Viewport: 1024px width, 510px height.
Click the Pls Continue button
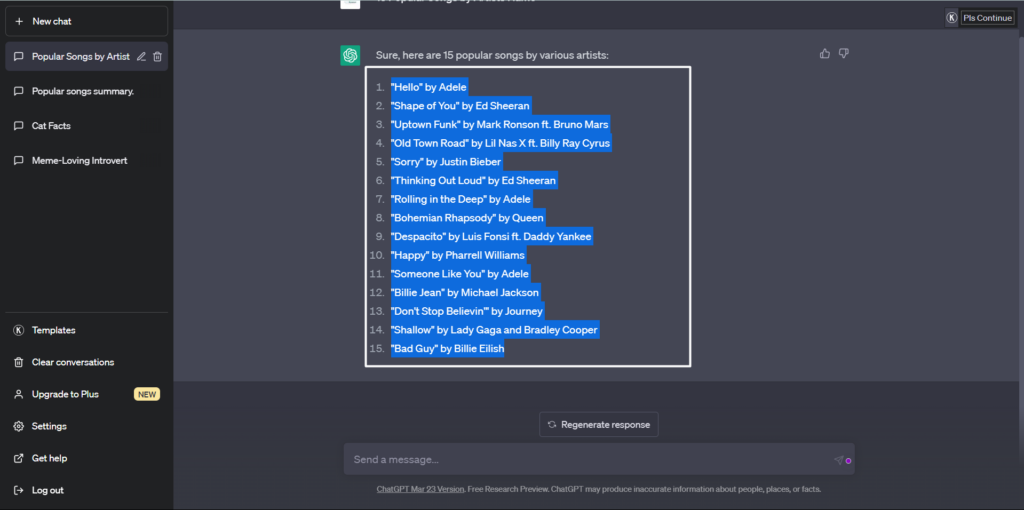click(987, 18)
